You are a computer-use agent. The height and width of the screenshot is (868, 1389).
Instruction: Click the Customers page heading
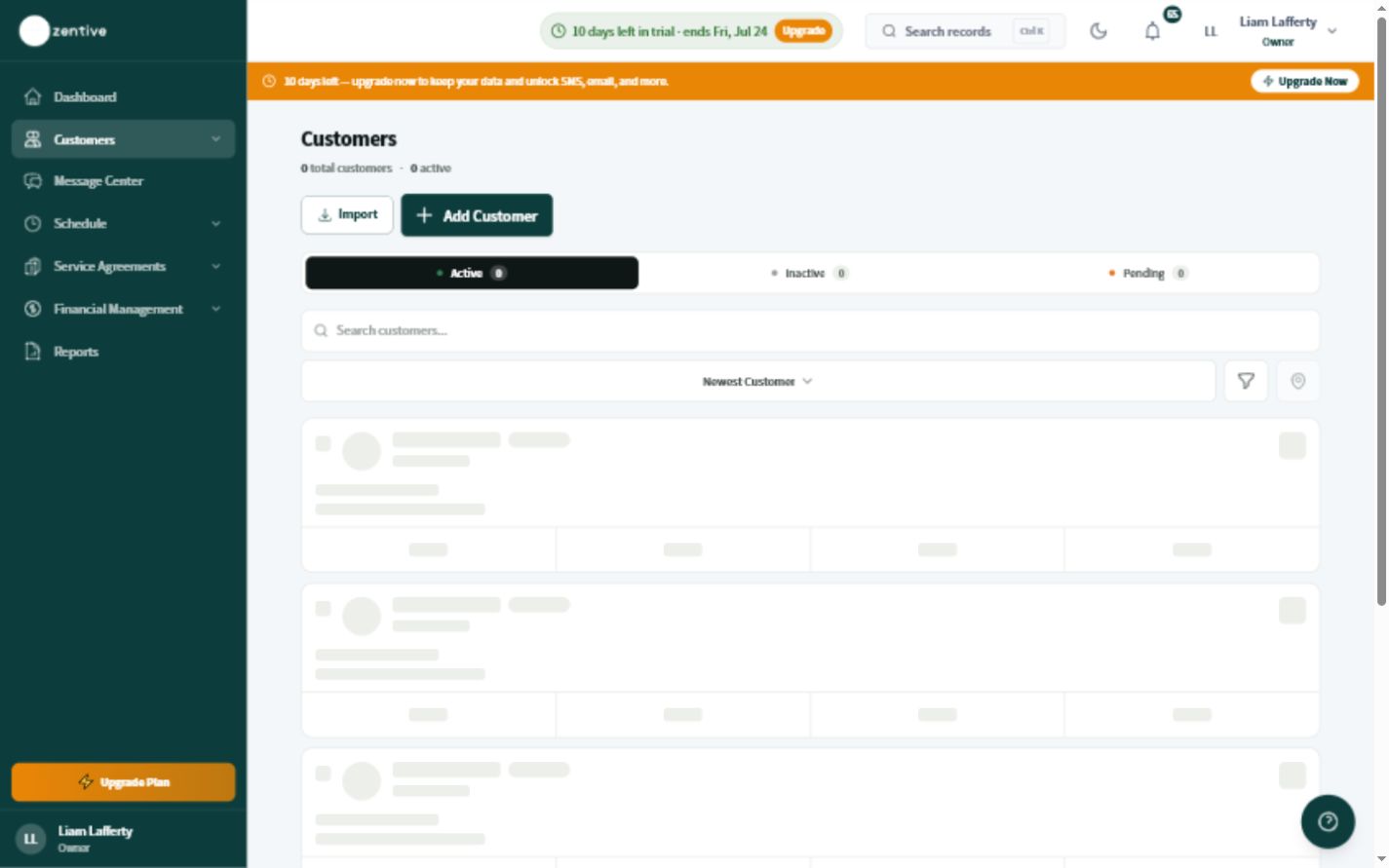[x=349, y=139]
